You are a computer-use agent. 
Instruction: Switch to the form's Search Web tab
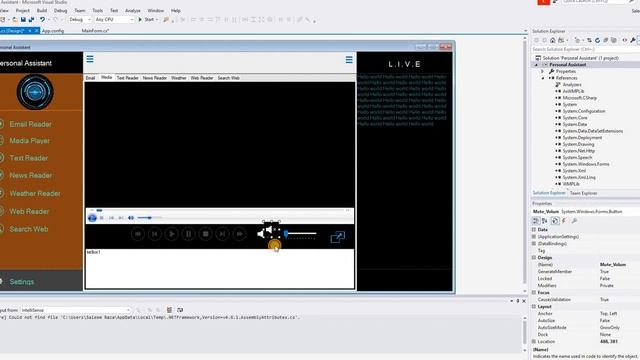click(x=228, y=78)
